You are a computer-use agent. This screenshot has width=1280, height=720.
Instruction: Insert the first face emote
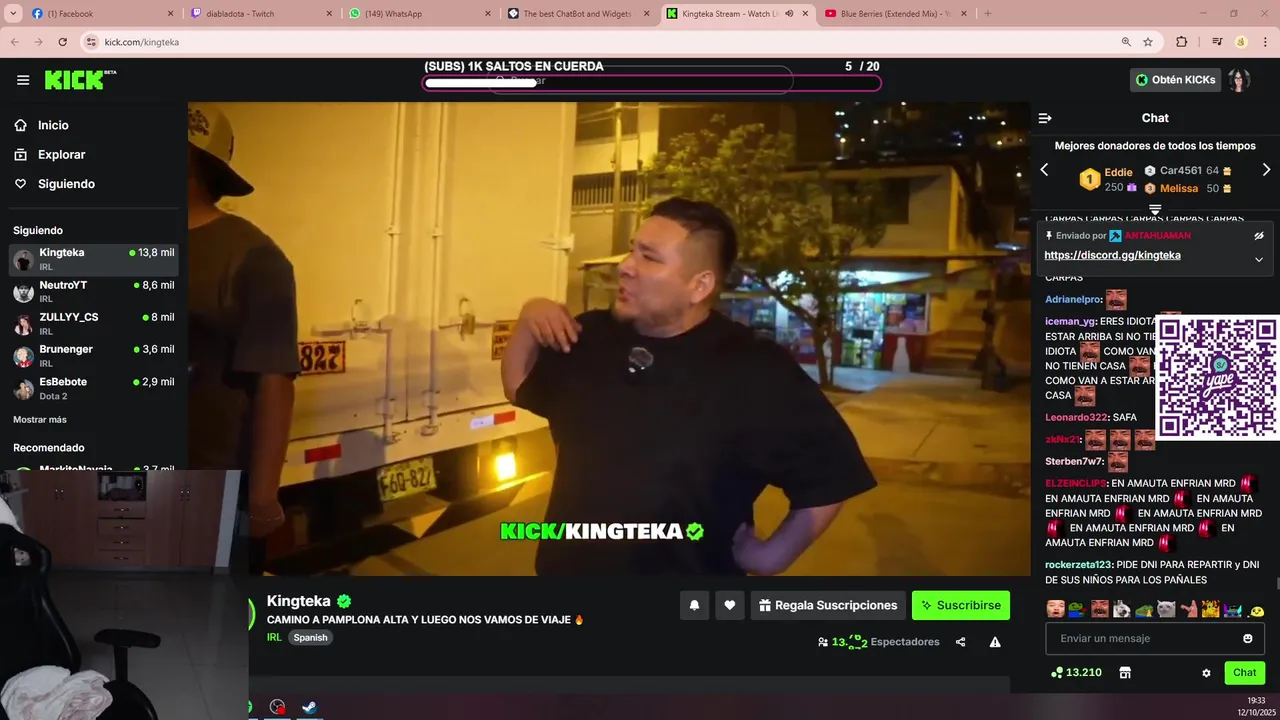[1055, 609]
